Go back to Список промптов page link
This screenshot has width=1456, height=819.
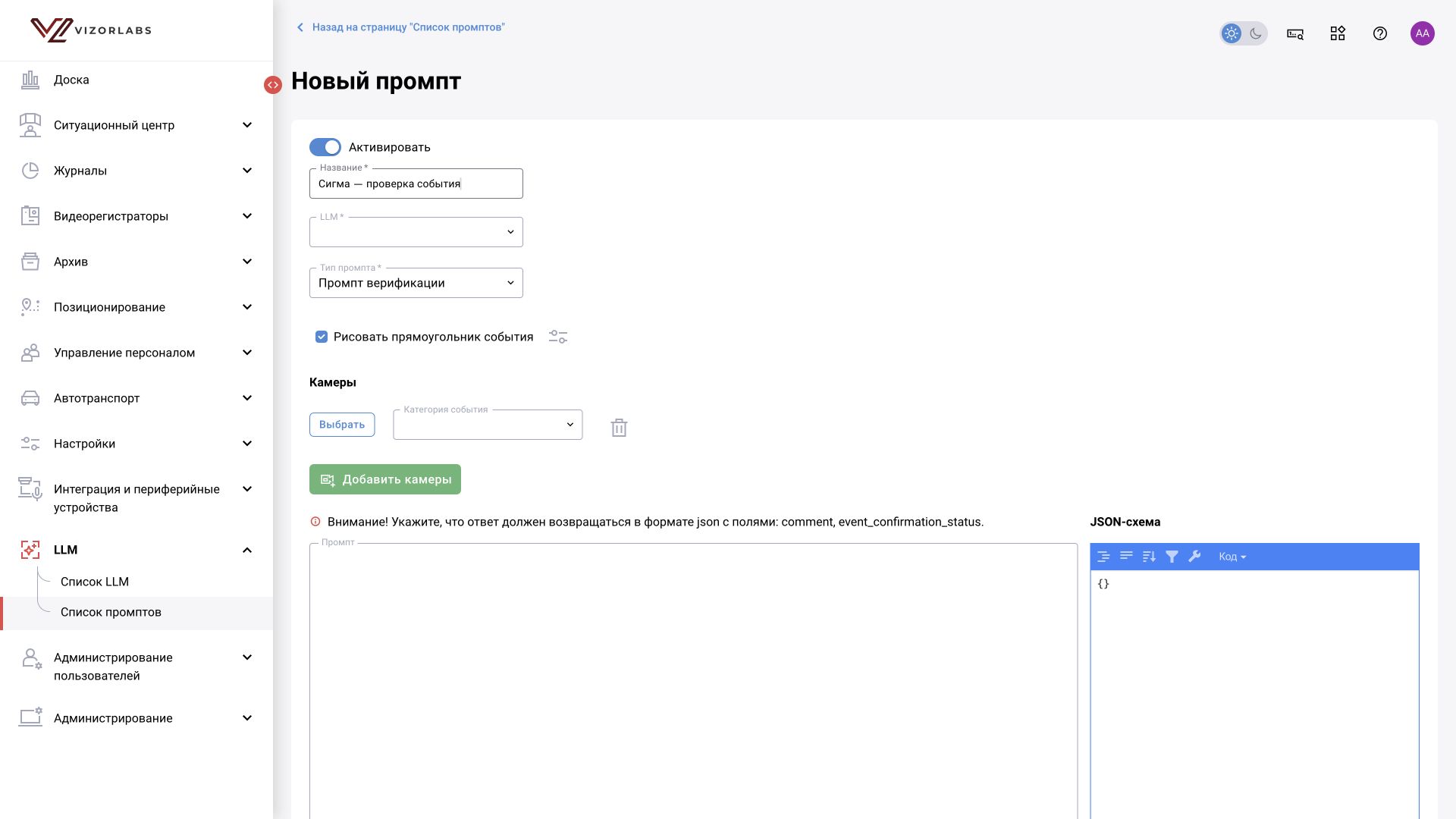400,27
